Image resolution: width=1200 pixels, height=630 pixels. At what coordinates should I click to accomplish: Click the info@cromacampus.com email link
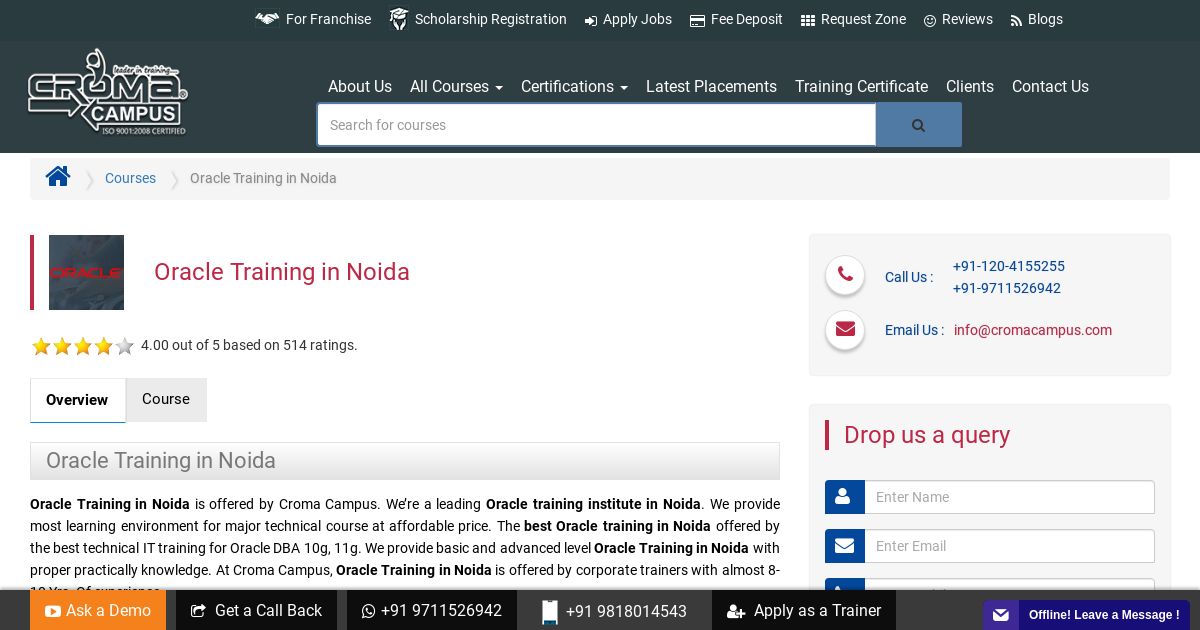click(1032, 330)
